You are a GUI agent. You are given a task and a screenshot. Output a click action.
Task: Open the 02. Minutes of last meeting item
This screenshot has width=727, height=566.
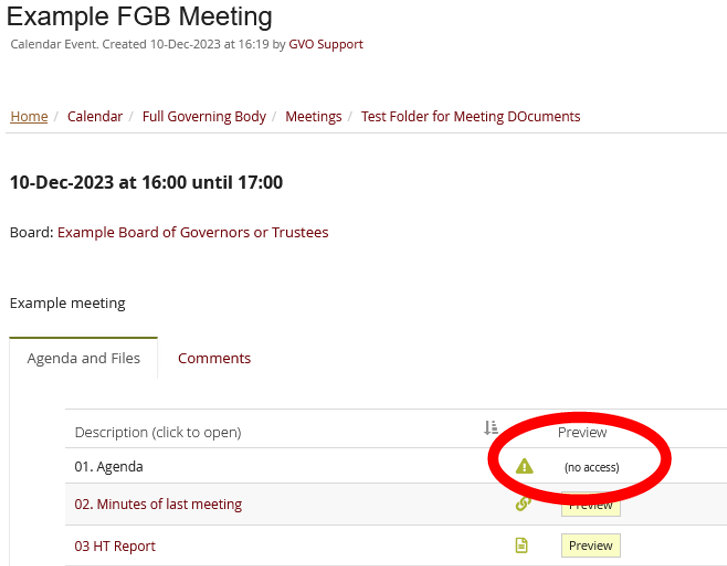pyautogui.click(x=158, y=504)
